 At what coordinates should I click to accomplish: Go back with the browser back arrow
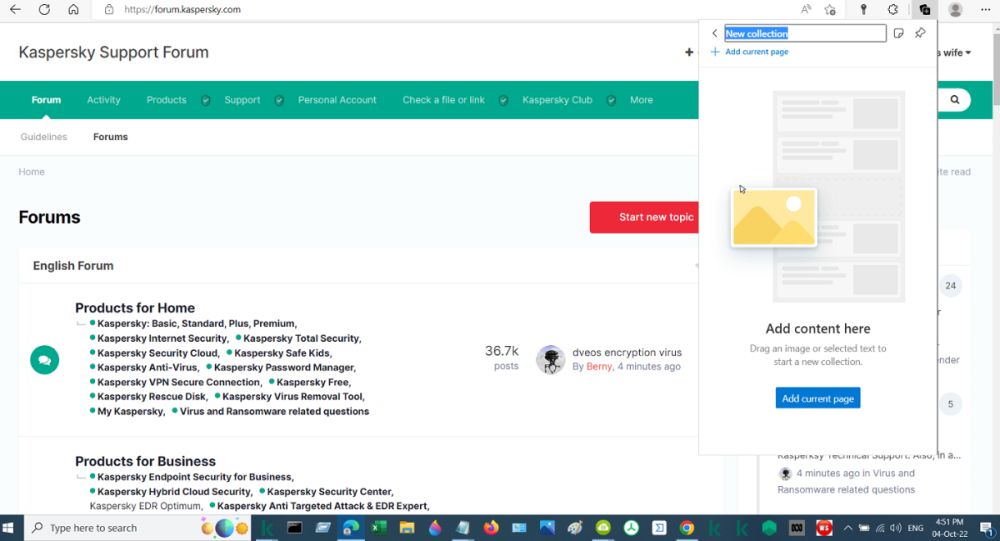pos(15,10)
